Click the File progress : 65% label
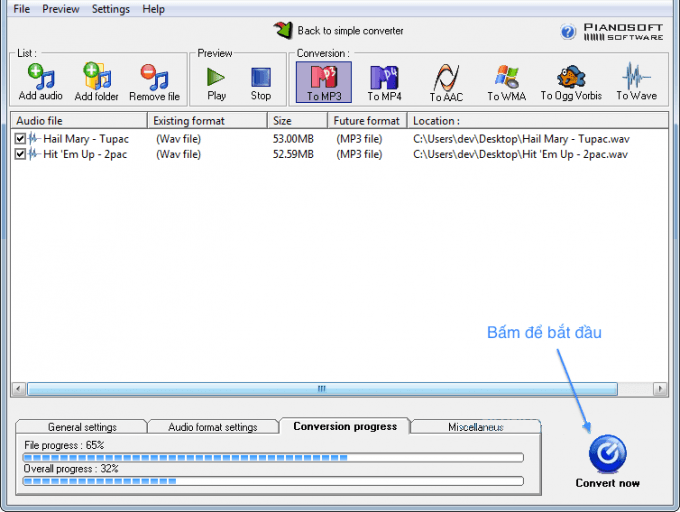Image resolution: width=680 pixels, height=512 pixels. (64, 445)
